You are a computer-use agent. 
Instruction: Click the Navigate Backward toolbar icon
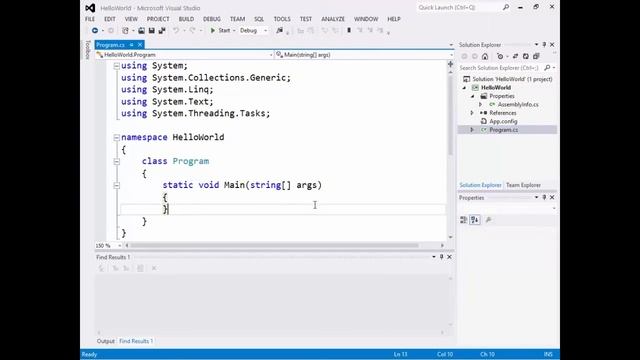point(95,31)
